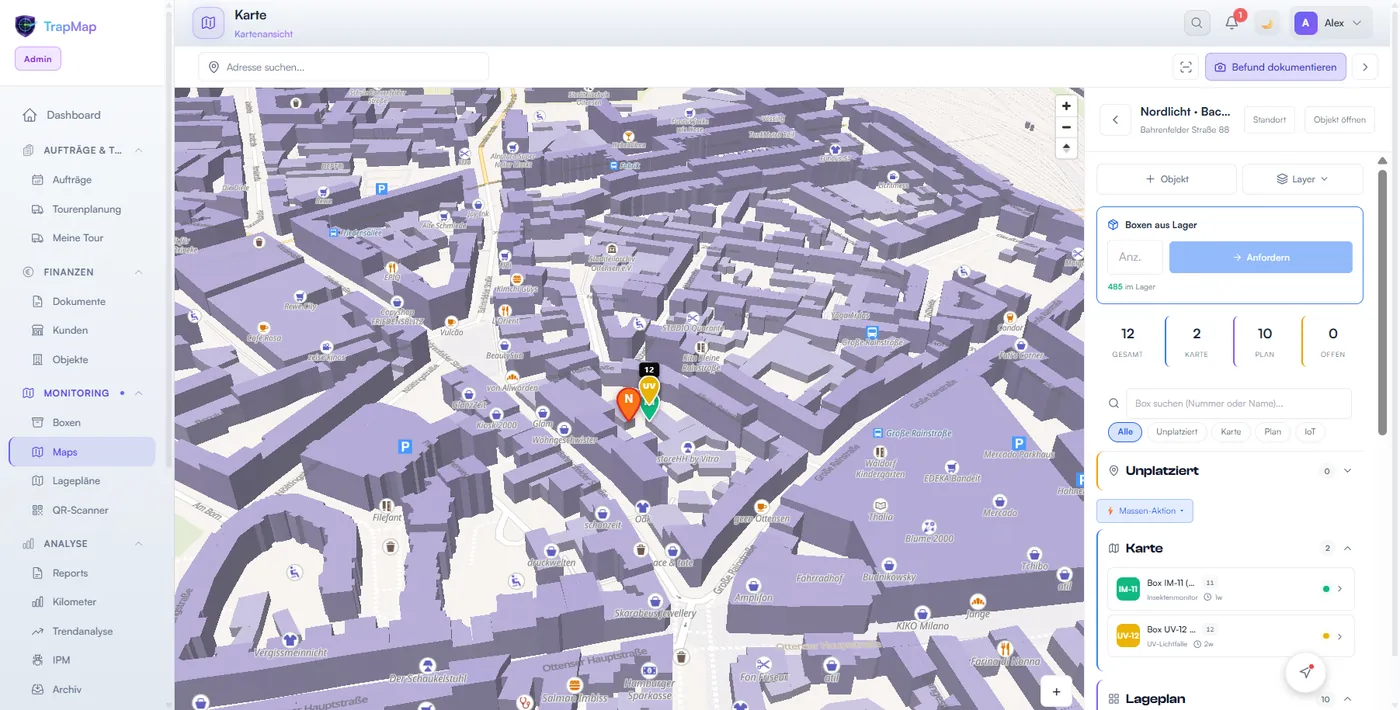
Task: Click the TrapMap logo
Action: tap(56, 26)
